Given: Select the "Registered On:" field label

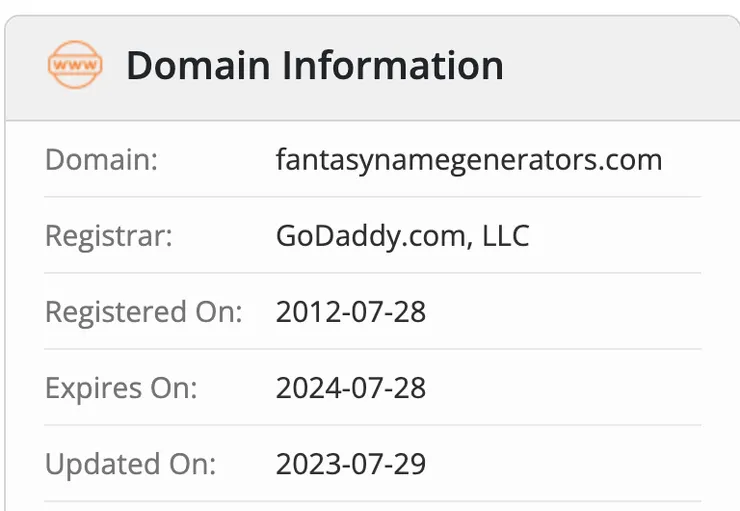Looking at the screenshot, I should (x=144, y=312).
